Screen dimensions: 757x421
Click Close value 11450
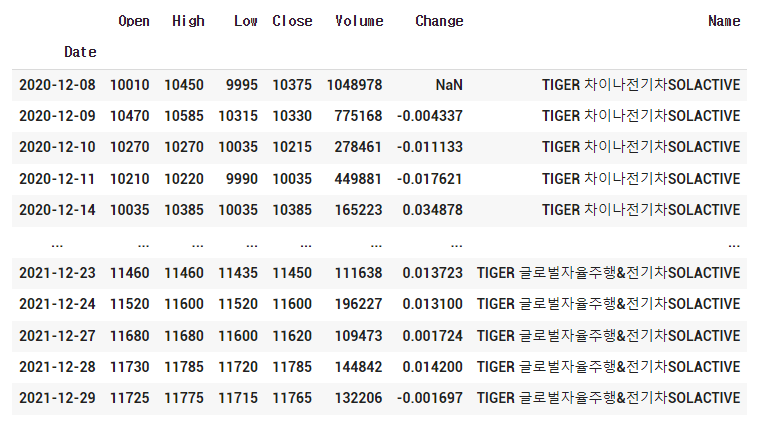pos(292,273)
